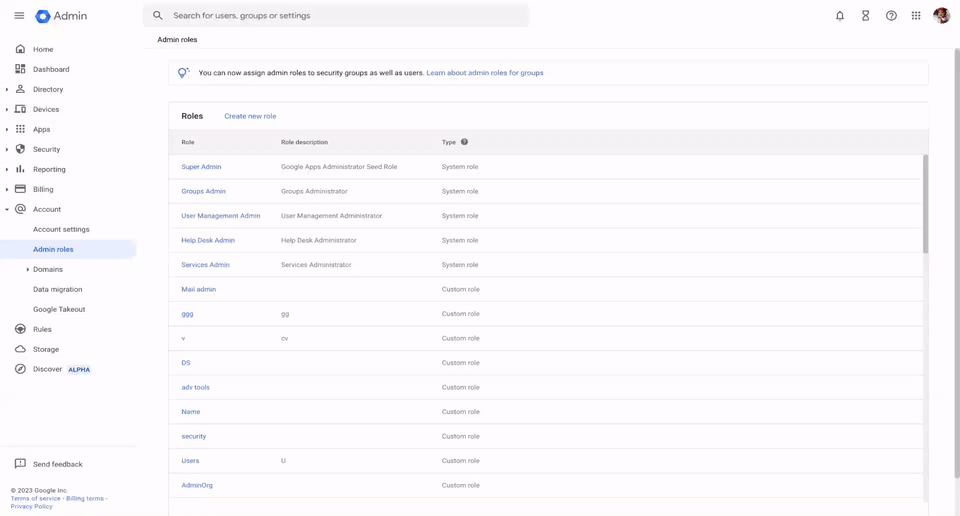The width and height of the screenshot is (960, 516).
Task: Click the Reporting bar chart icon
Action: [x=20, y=169]
